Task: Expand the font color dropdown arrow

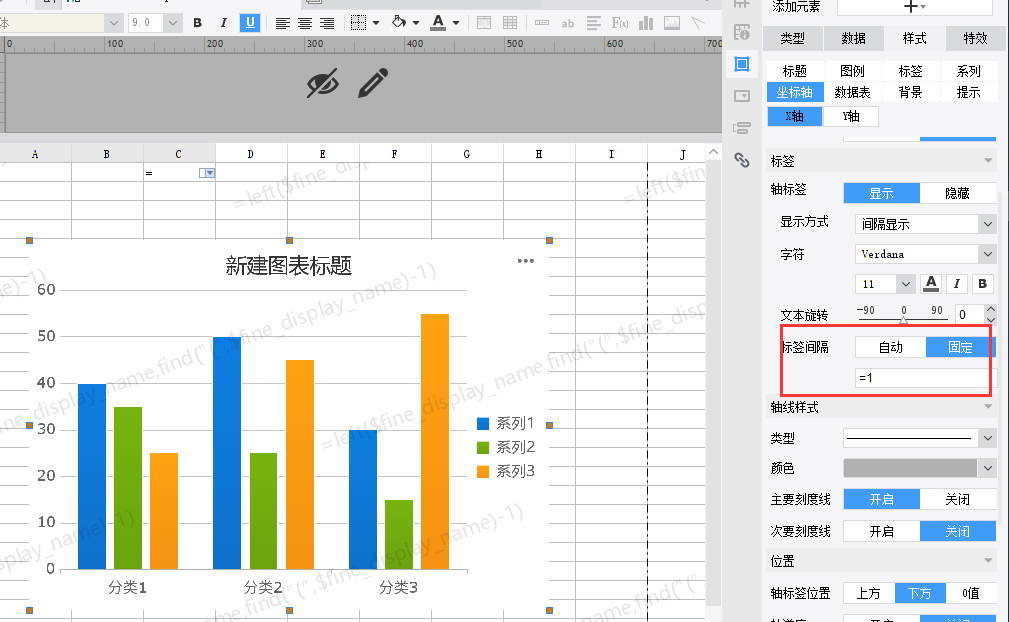Action: [x=456, y=23]
